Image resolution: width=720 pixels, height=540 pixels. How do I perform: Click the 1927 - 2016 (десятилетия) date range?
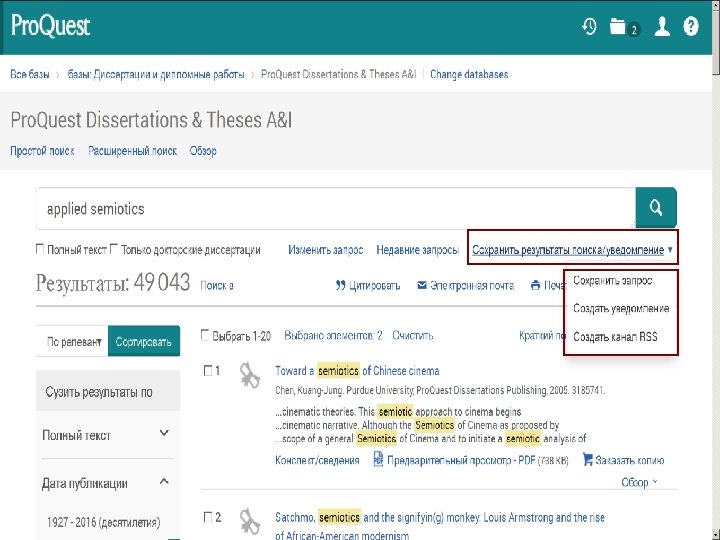click(103, 522)
